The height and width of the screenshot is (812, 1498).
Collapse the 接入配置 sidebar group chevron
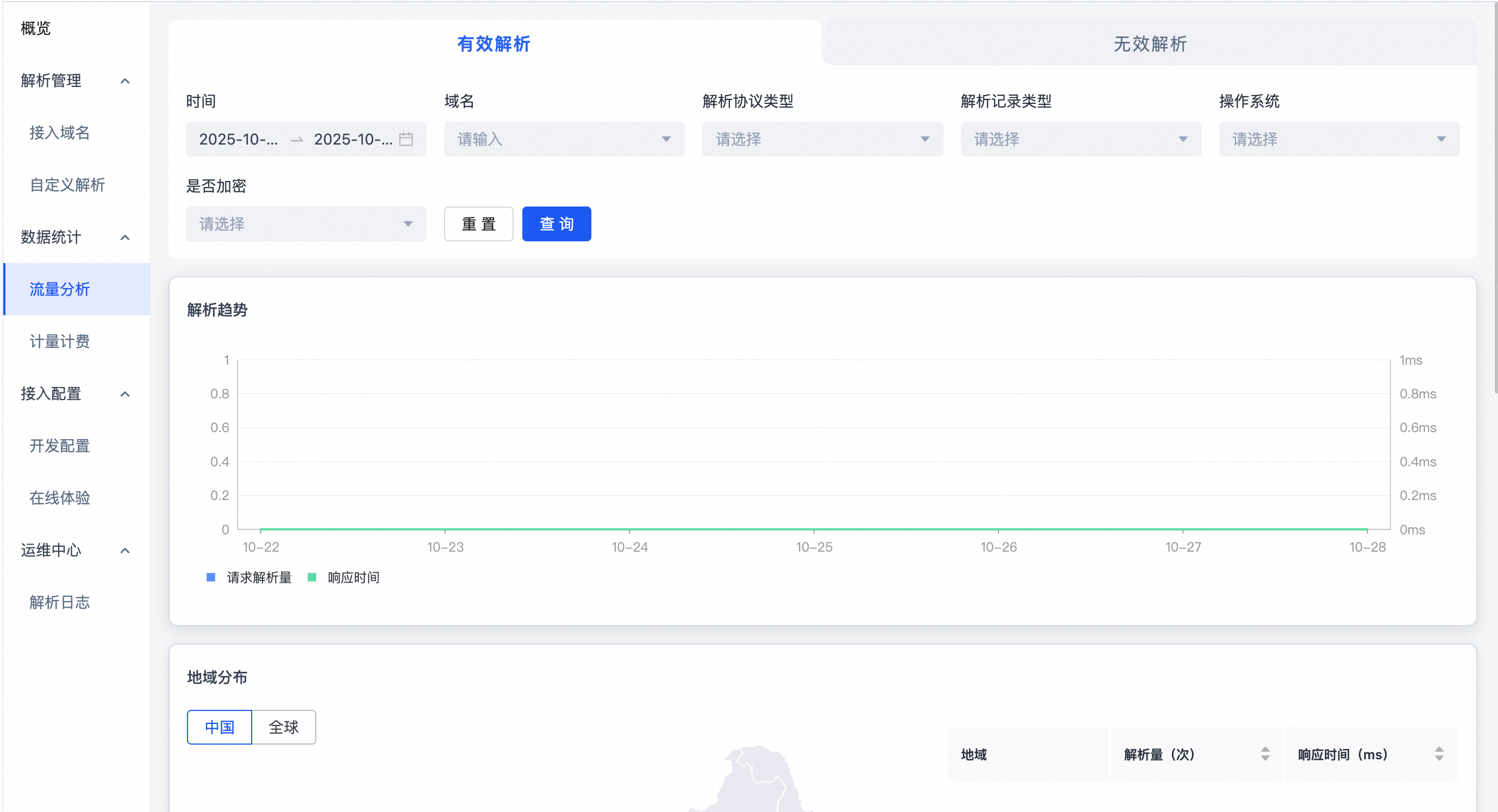coord(125,394)
